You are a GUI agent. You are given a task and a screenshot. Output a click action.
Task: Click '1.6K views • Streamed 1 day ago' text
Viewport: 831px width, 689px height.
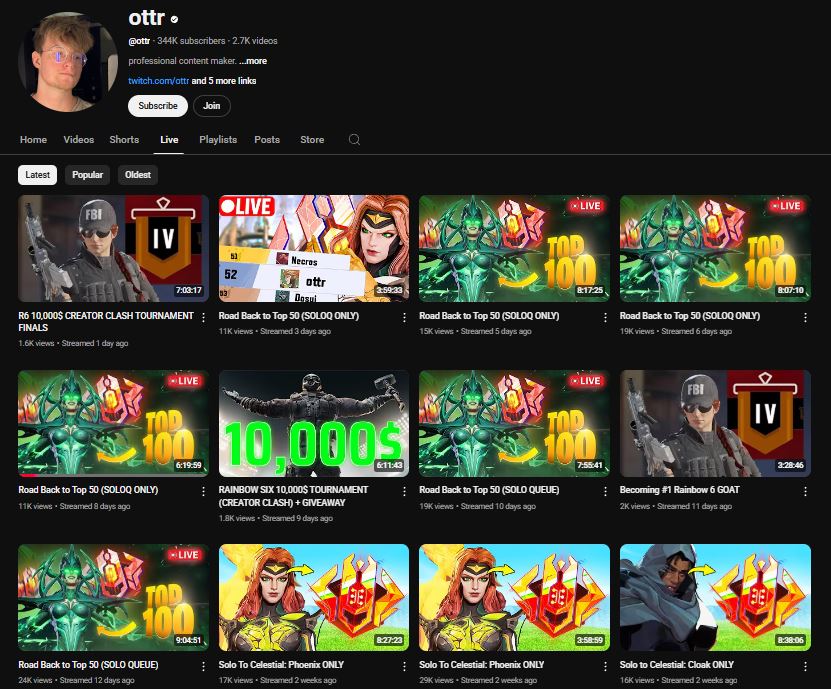[x=73, y=343]
